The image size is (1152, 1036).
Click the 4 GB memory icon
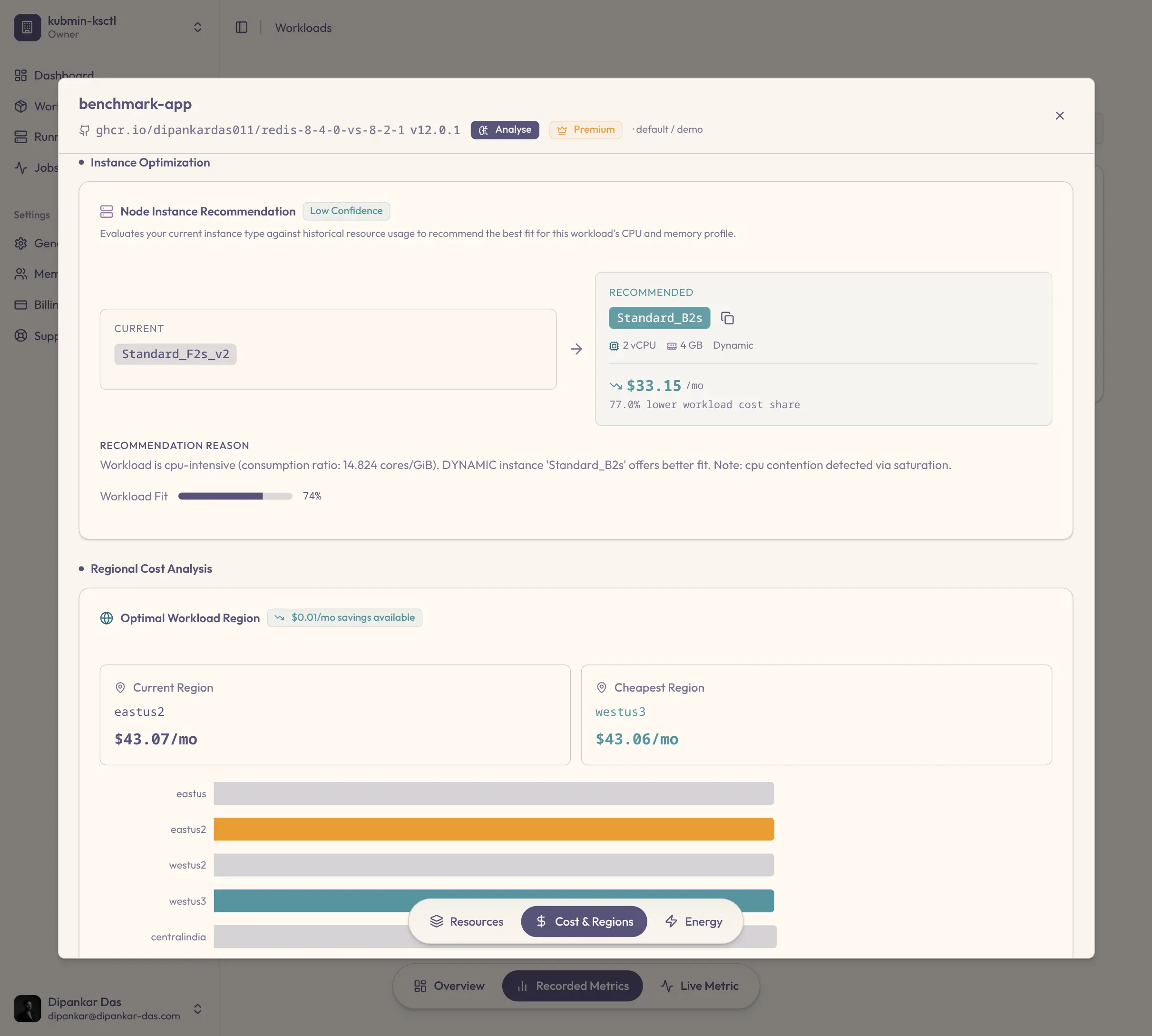[x=672, y=346]
